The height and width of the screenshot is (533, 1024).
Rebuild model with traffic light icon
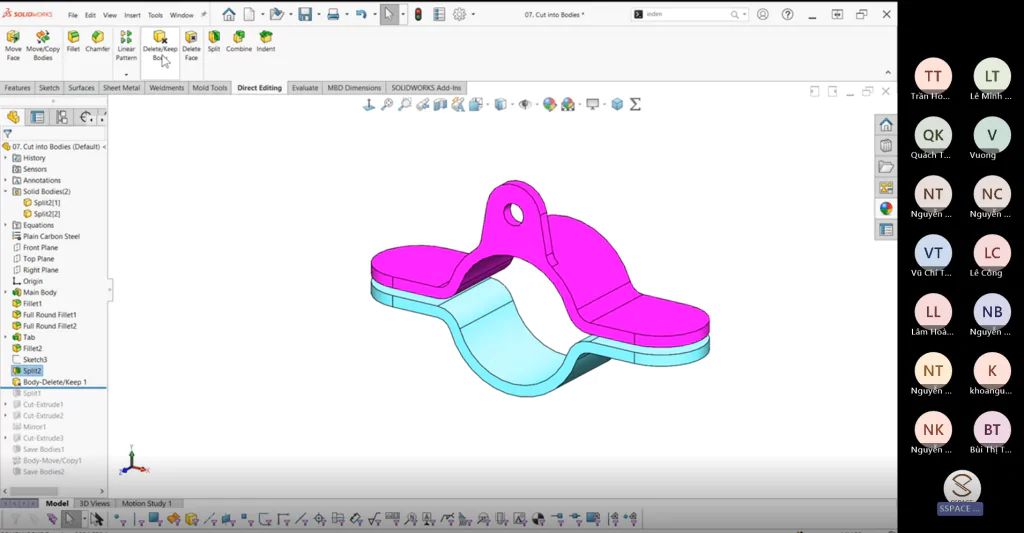419,14
